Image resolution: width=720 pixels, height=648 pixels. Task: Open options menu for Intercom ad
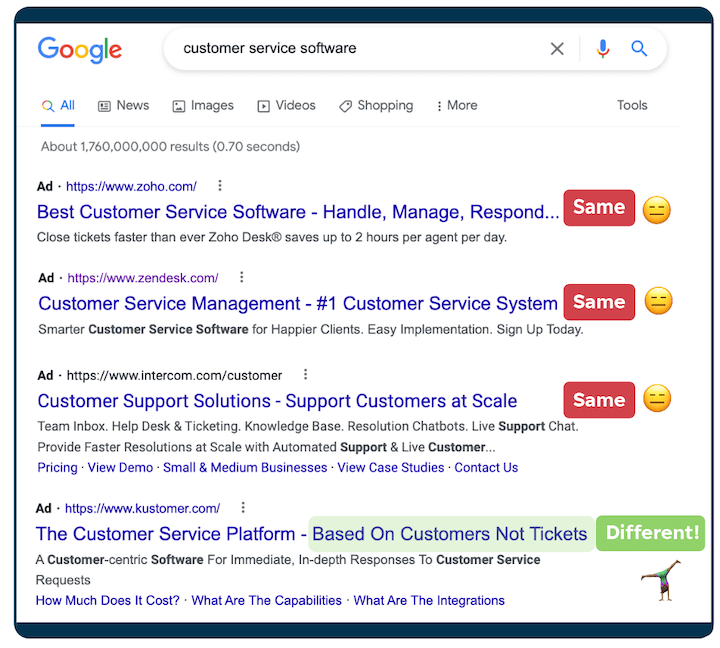[x=305, y=374]
